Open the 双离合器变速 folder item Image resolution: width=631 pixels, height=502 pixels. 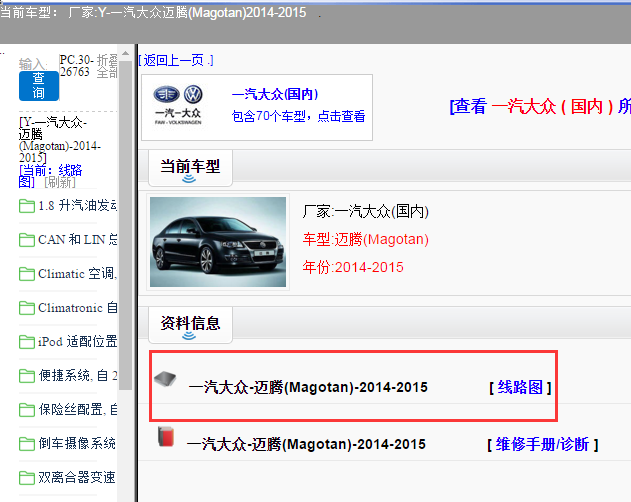click(x=77, y=477)
